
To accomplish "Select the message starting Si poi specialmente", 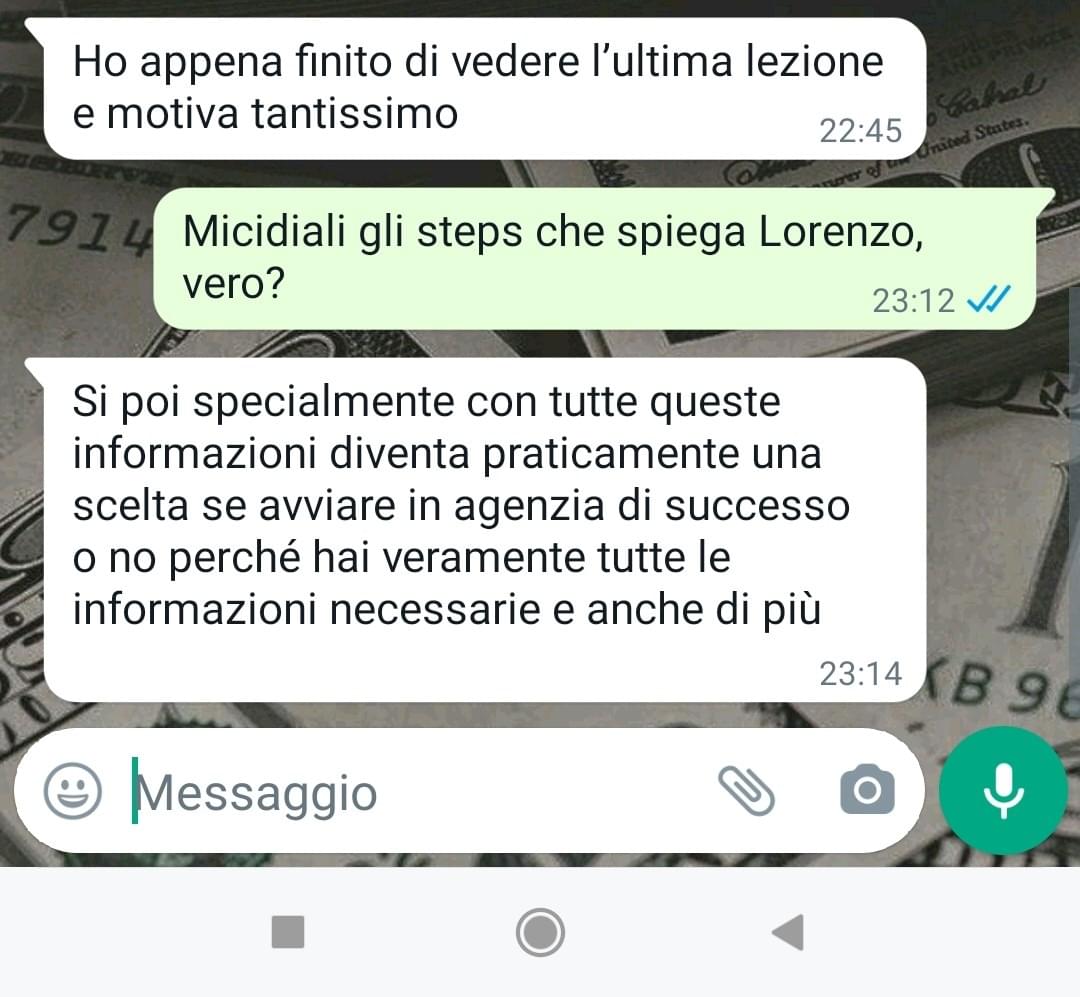I will pyautogui.click(x=484, y=529).
